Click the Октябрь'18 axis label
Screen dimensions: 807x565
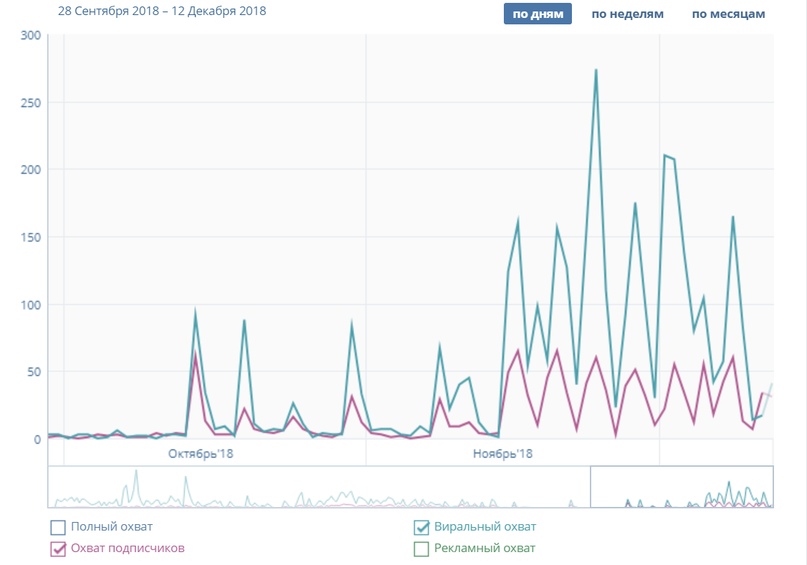point(199,454)
